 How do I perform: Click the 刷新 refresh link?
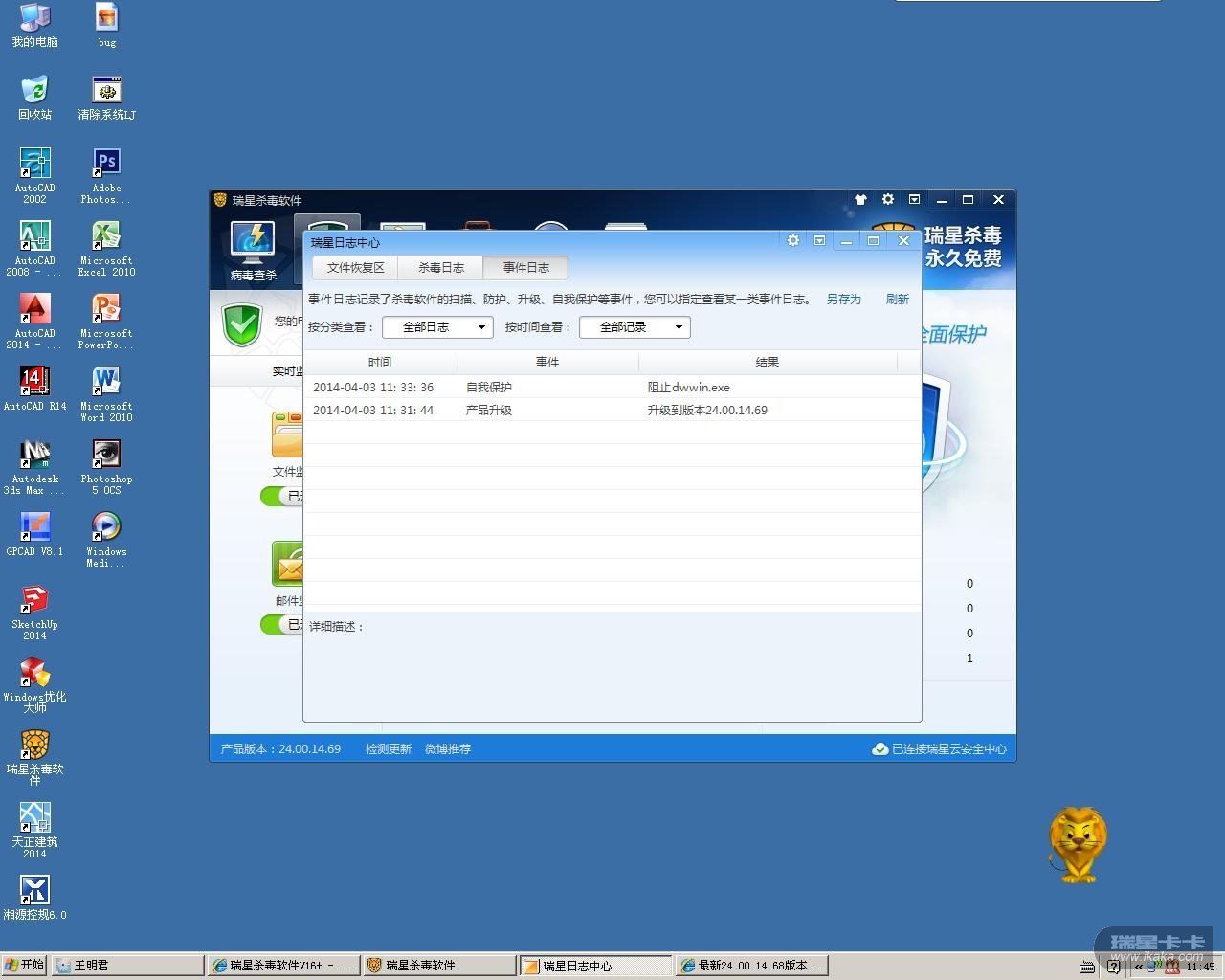point(898,300)
